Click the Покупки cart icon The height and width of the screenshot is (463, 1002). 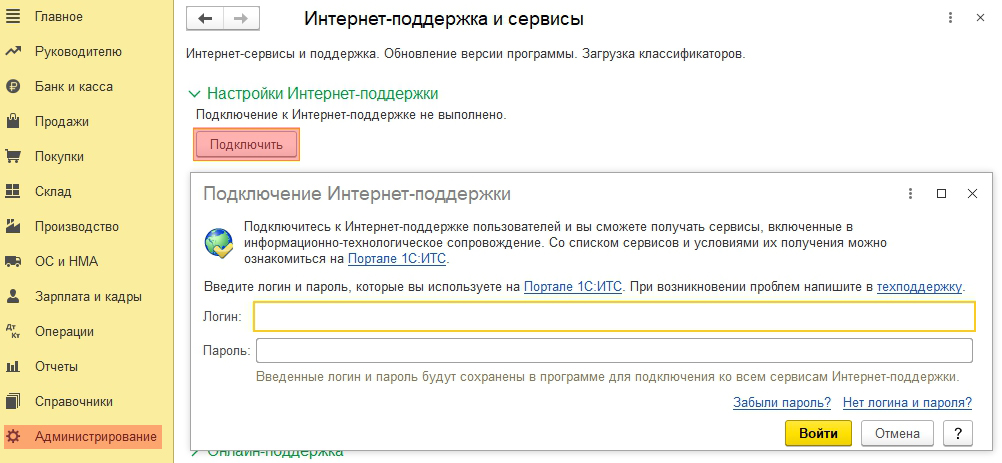click(x=13, y=156)
